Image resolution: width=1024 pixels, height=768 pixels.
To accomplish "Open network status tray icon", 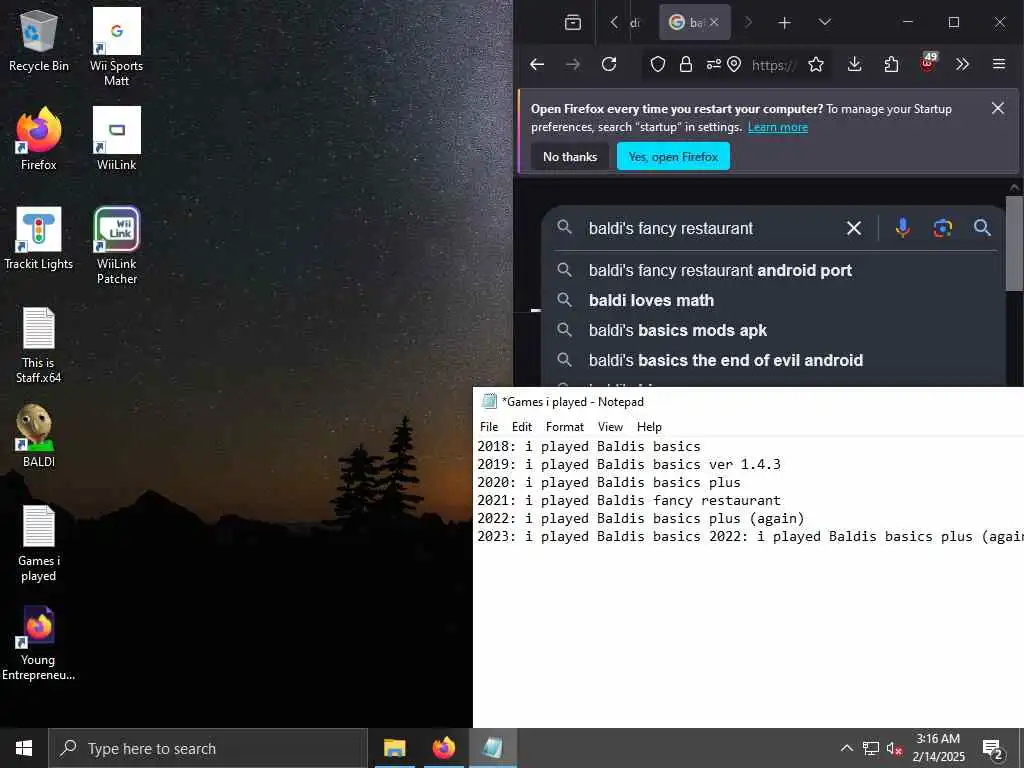I will 871,748.
